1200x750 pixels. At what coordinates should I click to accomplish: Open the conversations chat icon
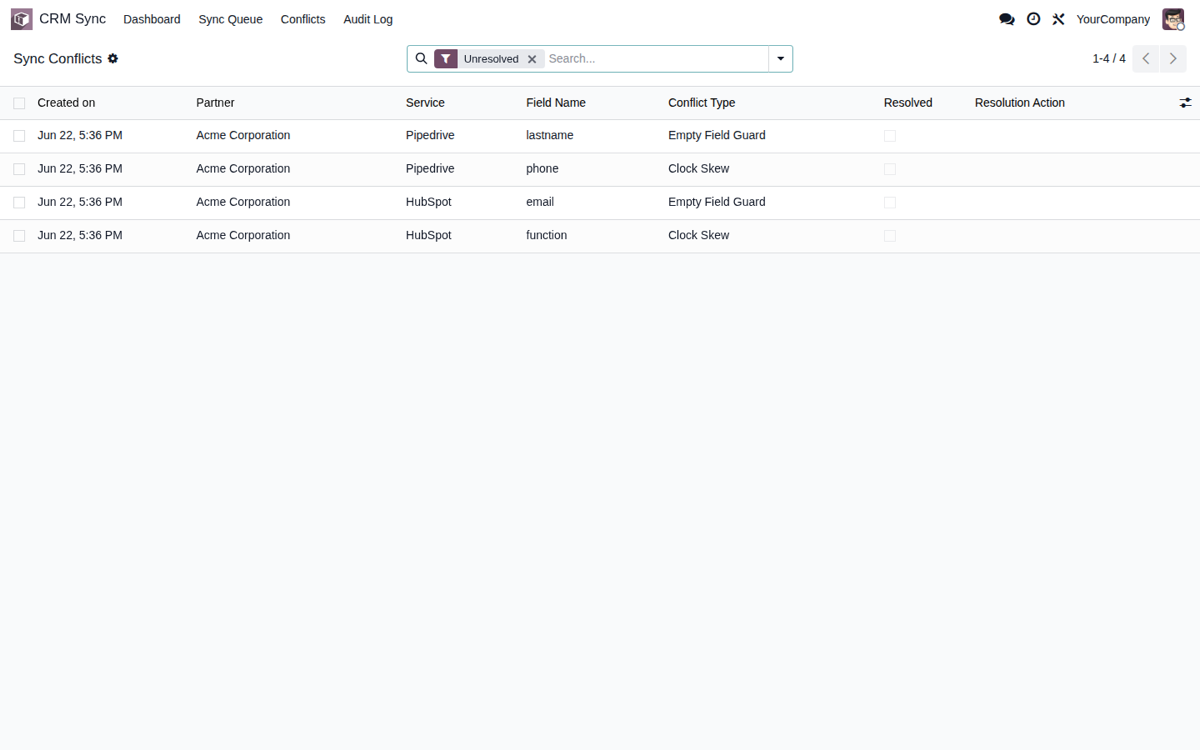(x=1007, y=19)
